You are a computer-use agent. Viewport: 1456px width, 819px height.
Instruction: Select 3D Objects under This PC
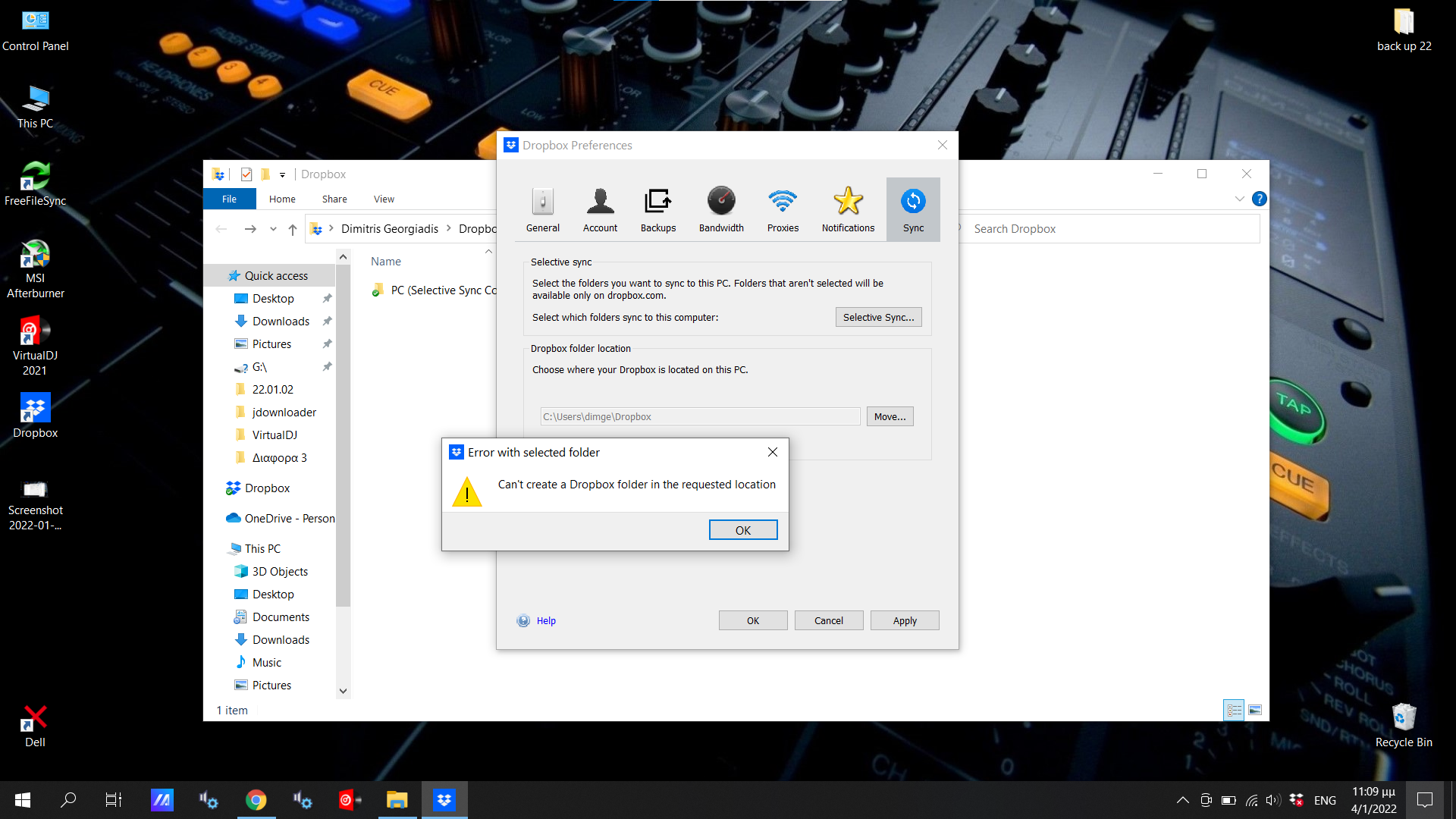point(280,571)
